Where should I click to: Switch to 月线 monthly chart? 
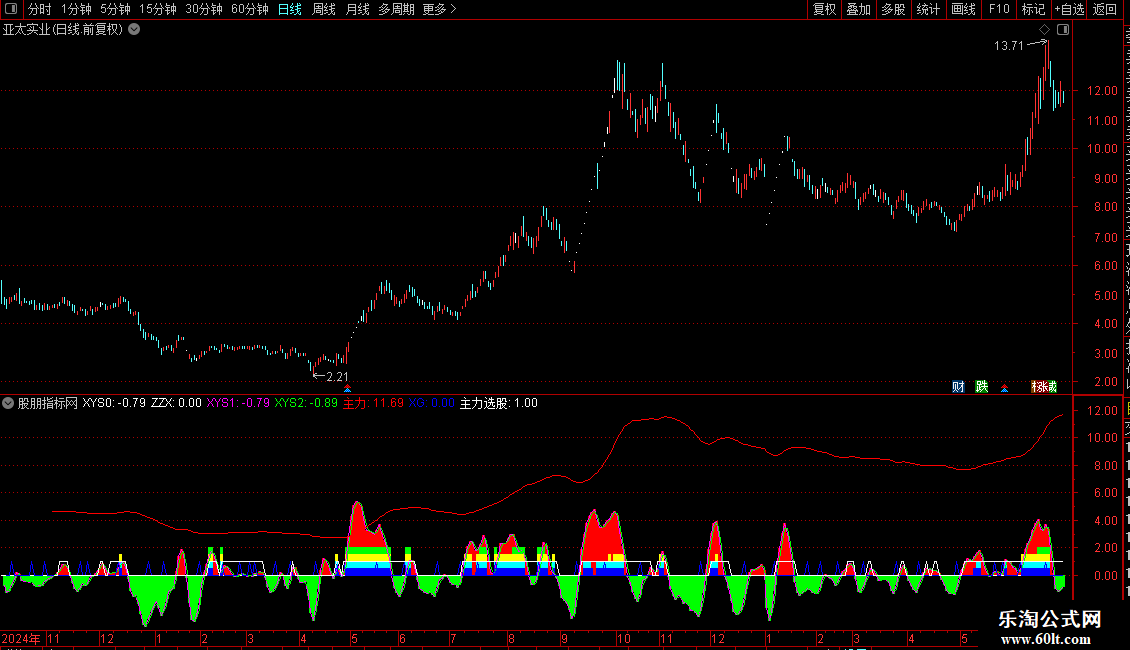(357, 9)
